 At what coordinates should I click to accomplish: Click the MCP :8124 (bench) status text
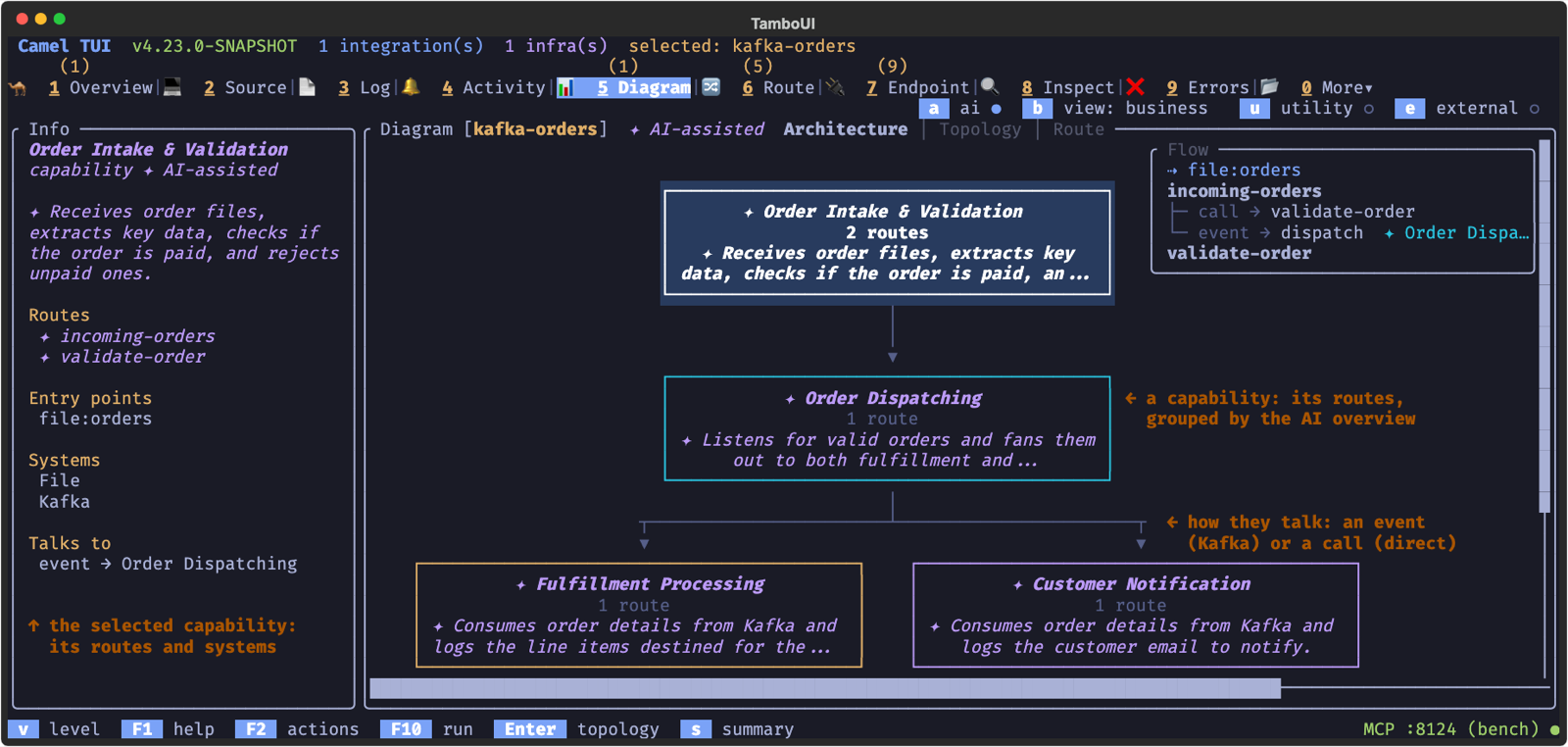(x=1451, y=729)
